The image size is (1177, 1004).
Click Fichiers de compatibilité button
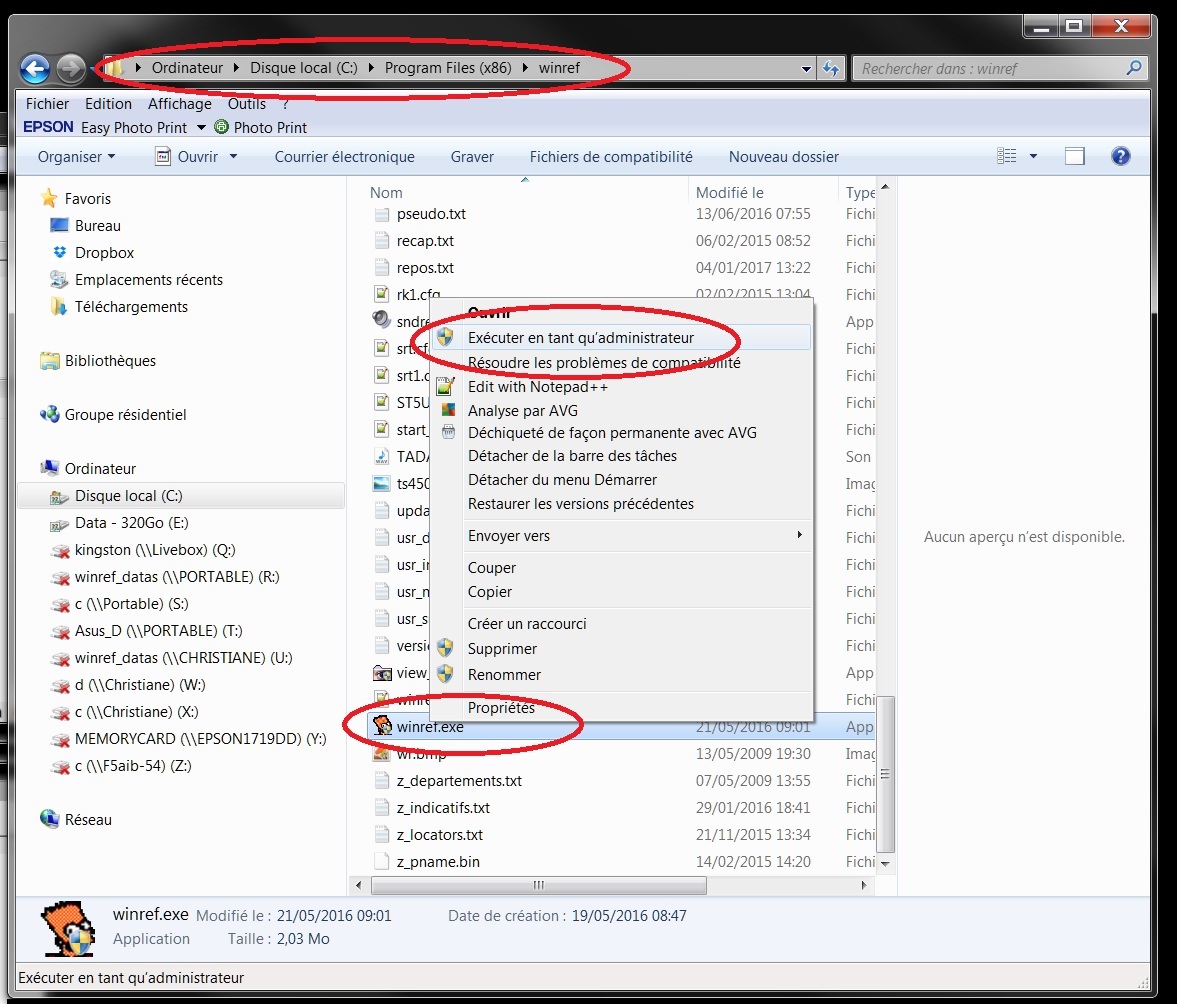pyautogui.click(x=611, y=156)
